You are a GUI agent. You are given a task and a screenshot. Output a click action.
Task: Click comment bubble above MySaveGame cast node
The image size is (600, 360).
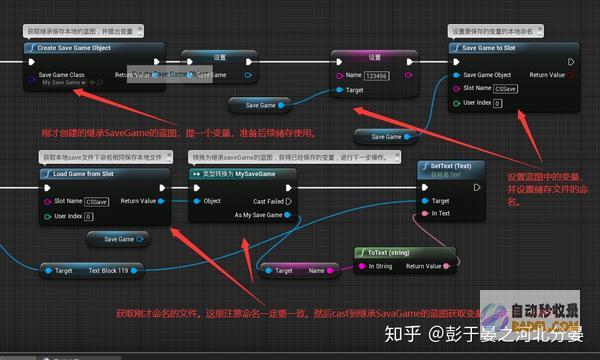point(294,157)
